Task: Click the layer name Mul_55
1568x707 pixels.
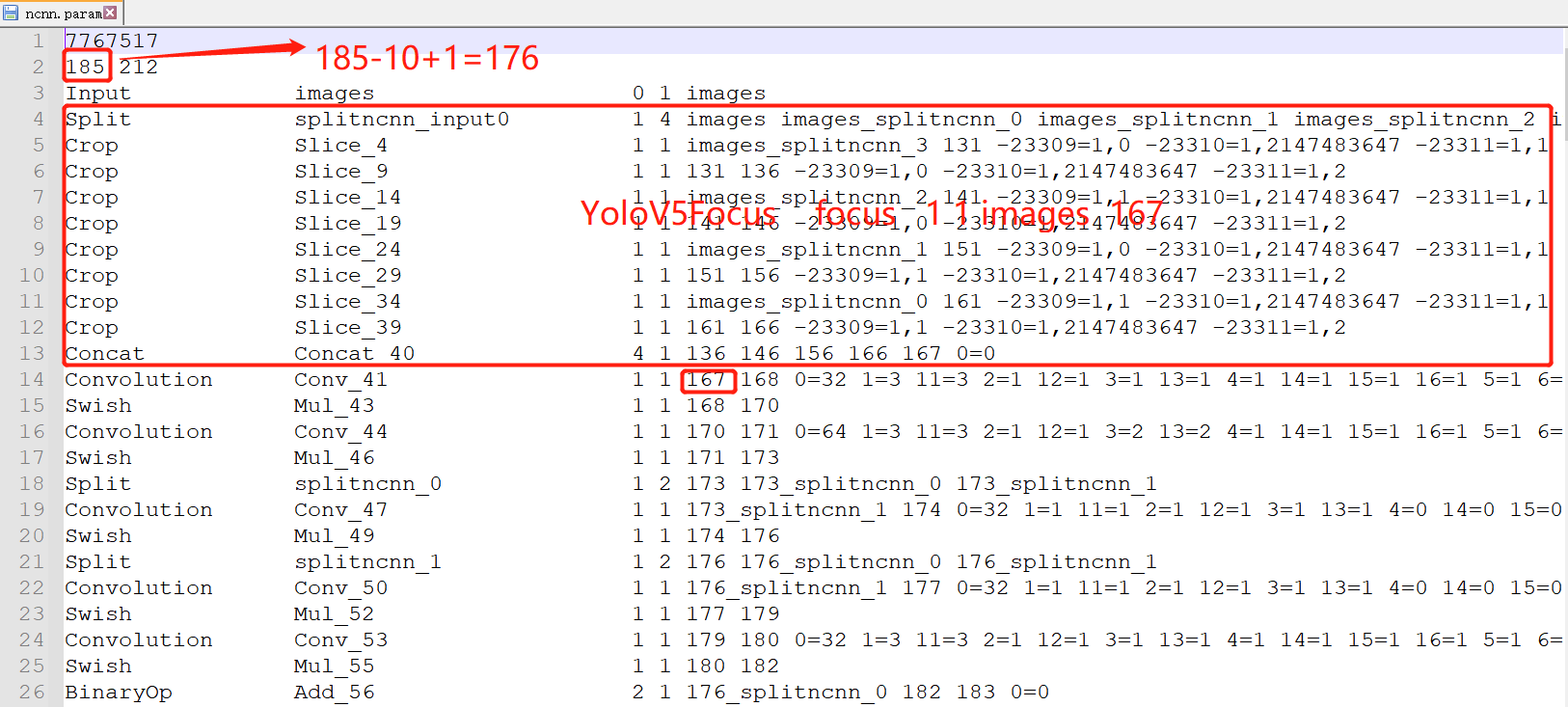Action: (335, 666)
